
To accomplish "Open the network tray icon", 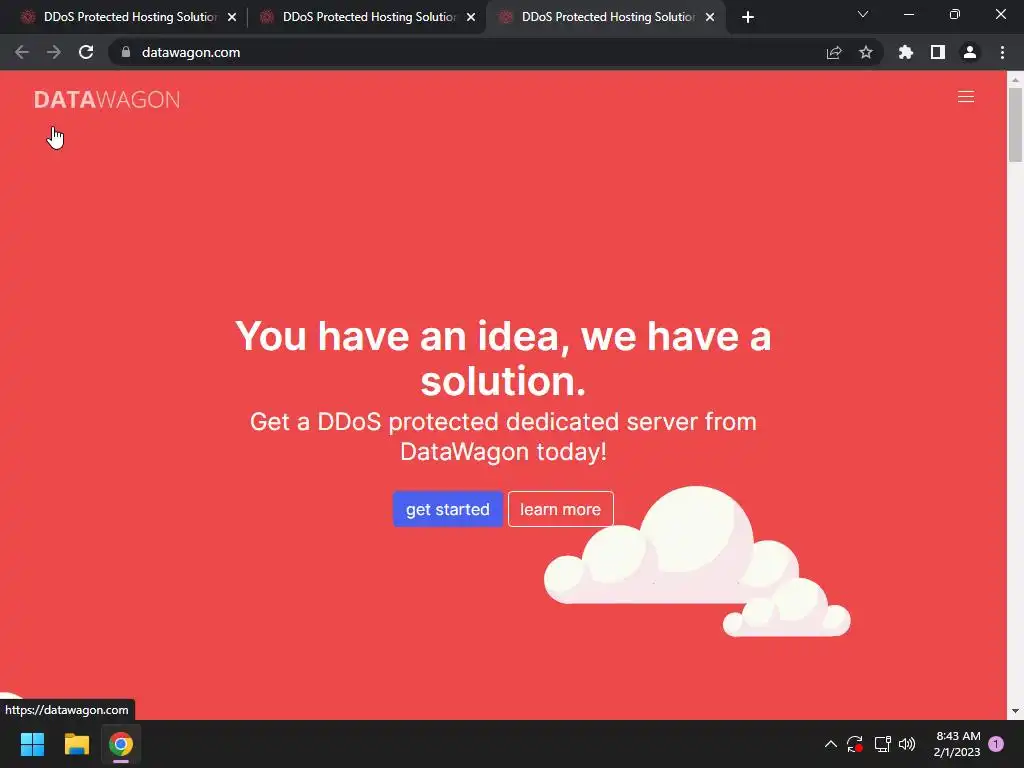I will pyautogui.click(x=882, y=744).
